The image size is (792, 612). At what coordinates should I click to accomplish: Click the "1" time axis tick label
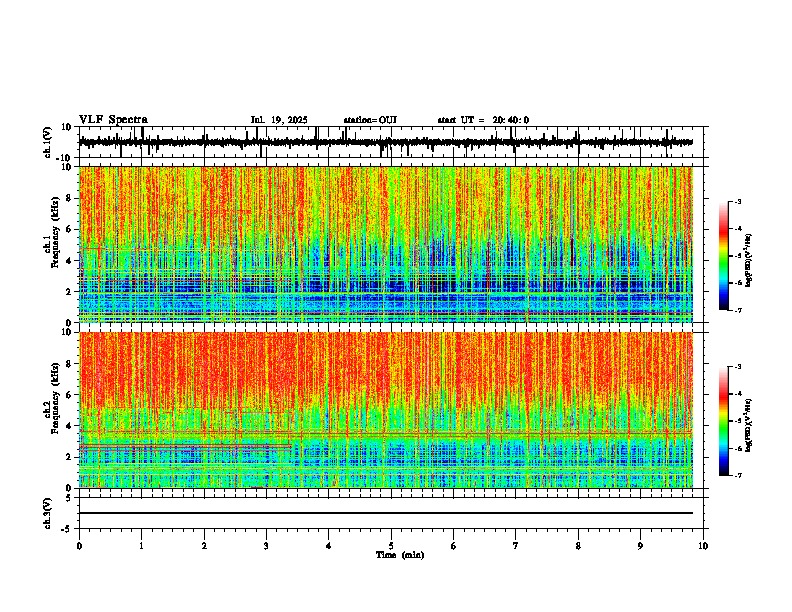click(x=141, y=546)
